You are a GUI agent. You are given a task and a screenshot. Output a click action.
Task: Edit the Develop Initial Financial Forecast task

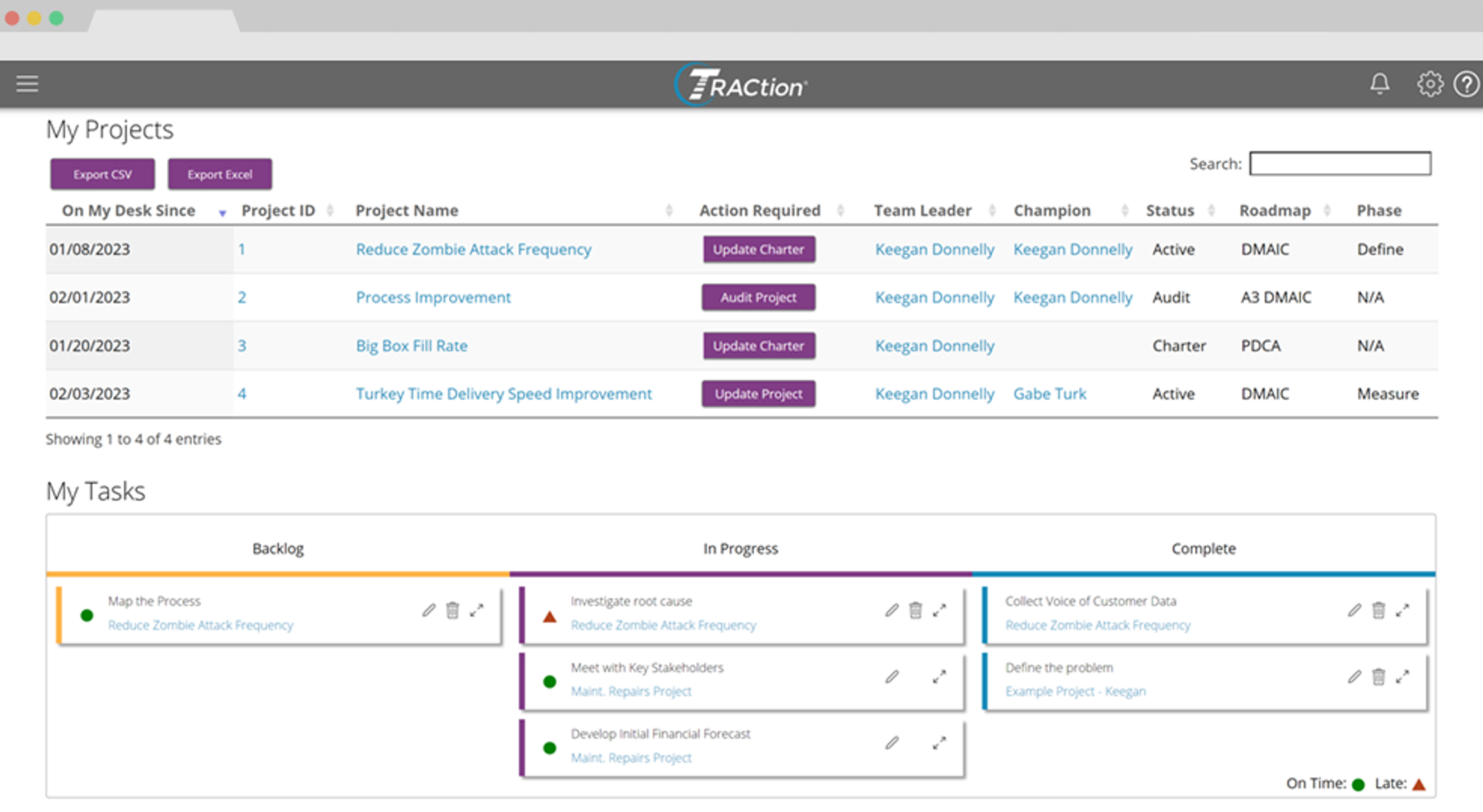coord(891,743)
